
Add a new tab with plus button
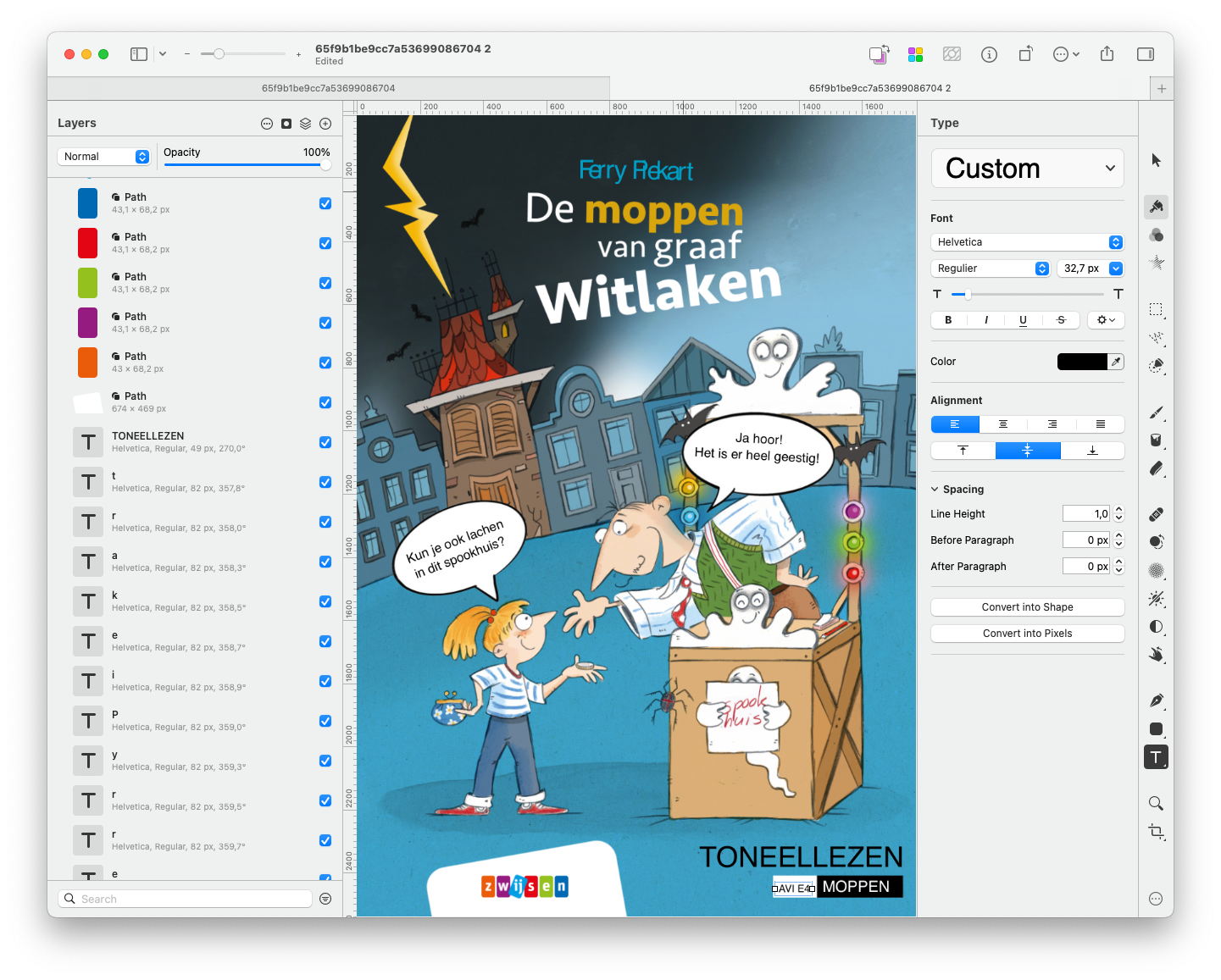click(1162, 88)
